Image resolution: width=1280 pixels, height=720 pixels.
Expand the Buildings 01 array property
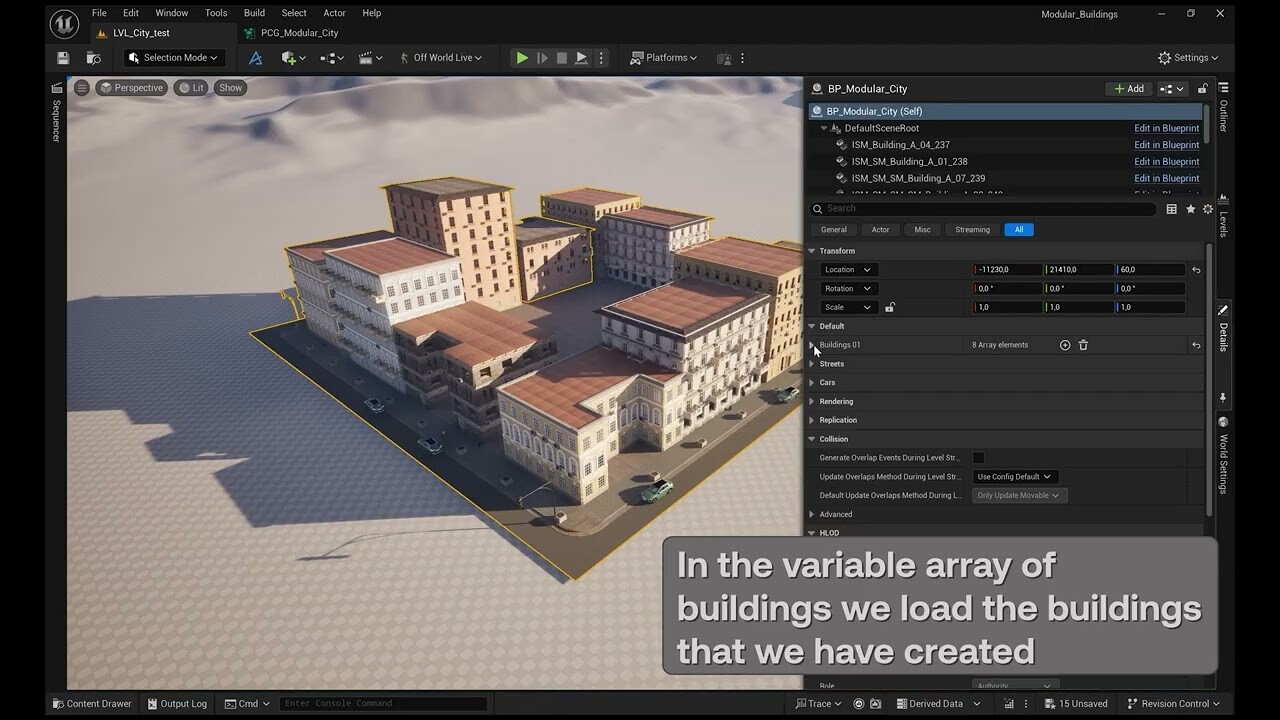[811, 344]
